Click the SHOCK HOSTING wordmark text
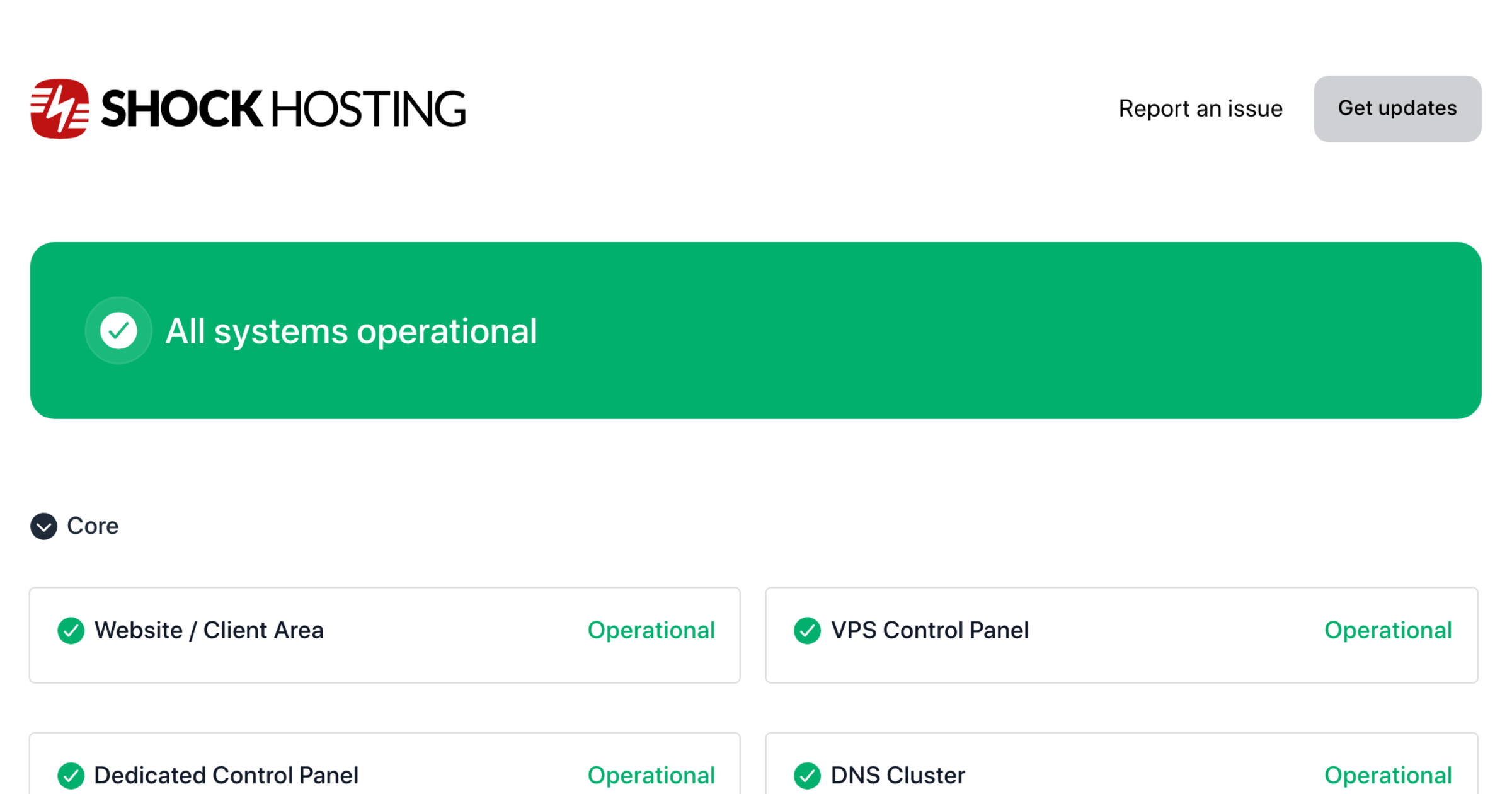1512x794 pixels. coord(283,109)
